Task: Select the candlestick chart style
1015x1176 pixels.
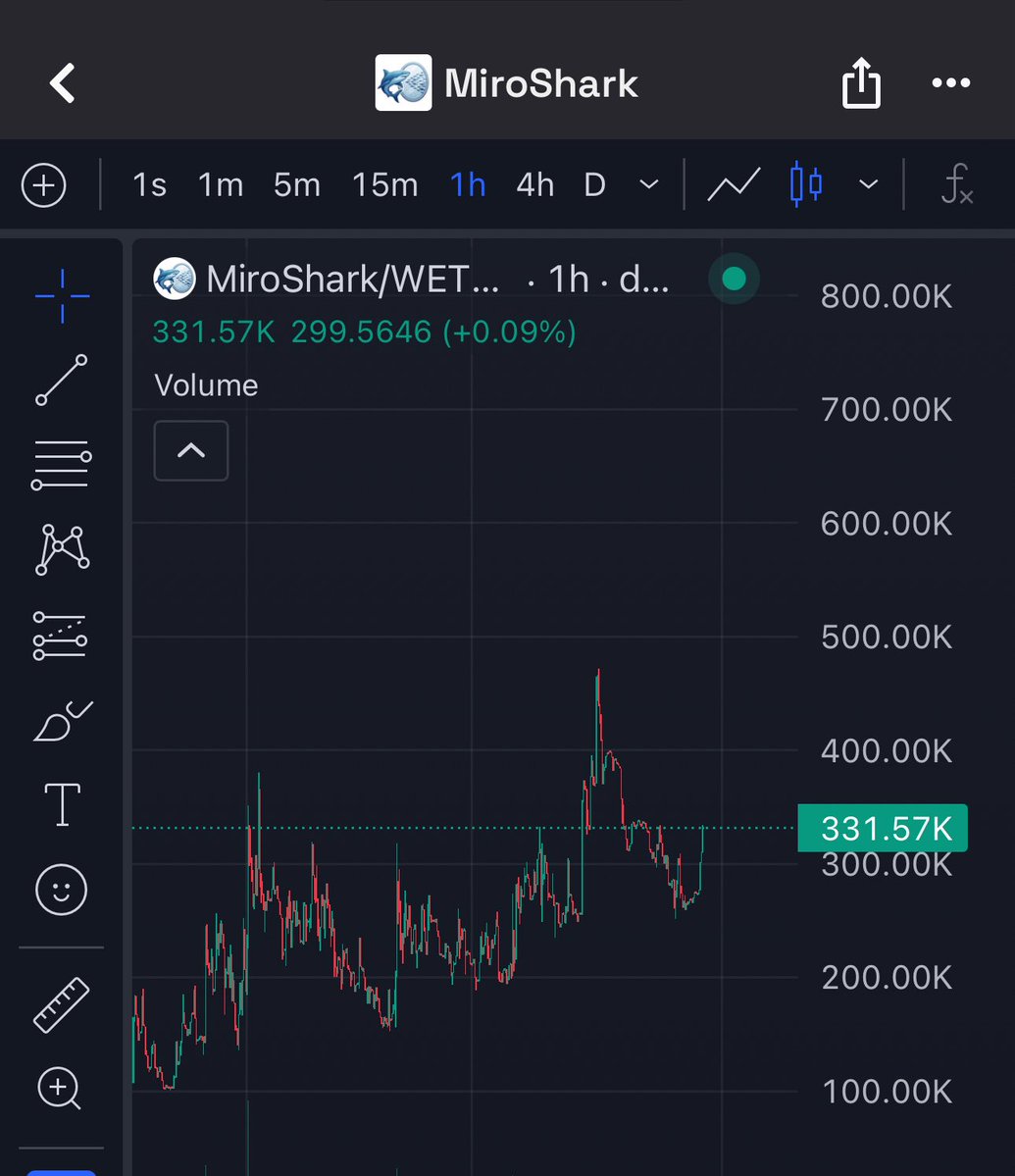Action: 806,184
